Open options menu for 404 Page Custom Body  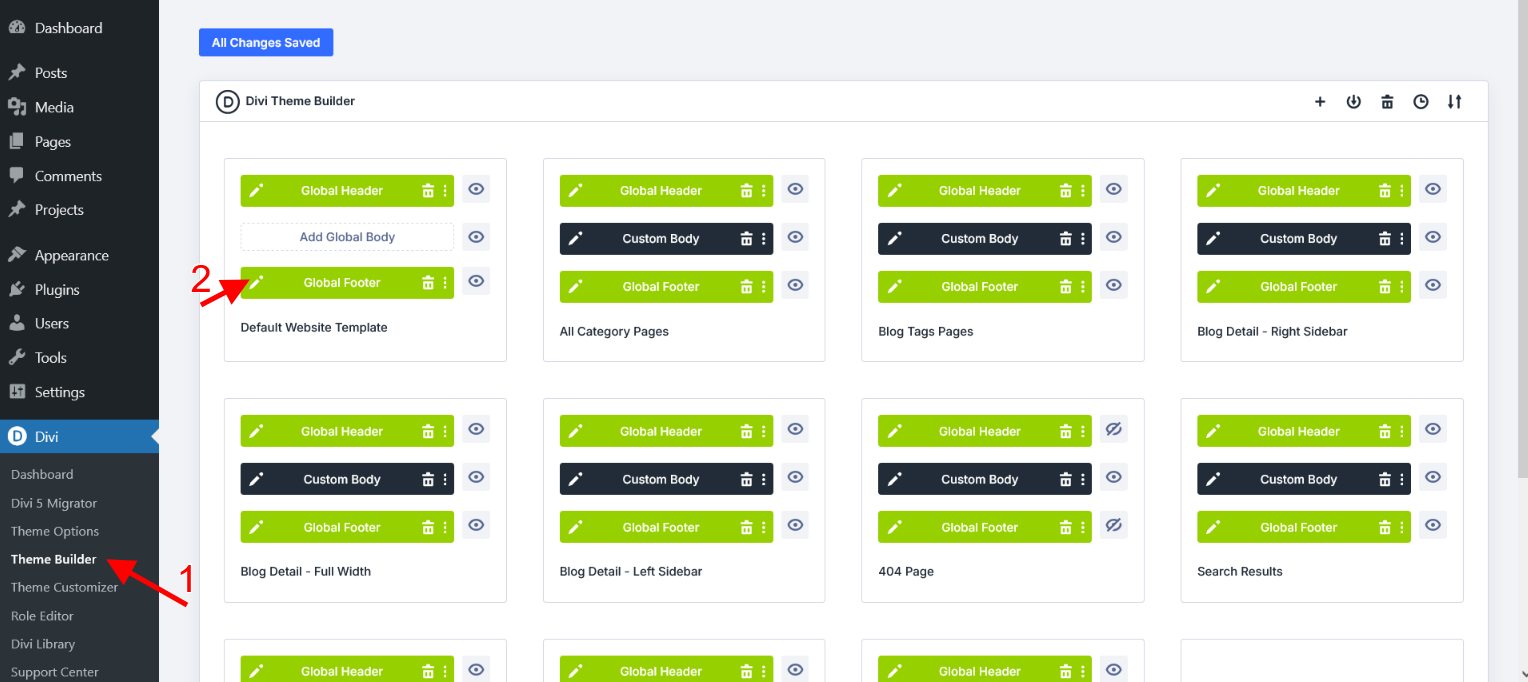pyautogui.click(x=1083, y=480)
